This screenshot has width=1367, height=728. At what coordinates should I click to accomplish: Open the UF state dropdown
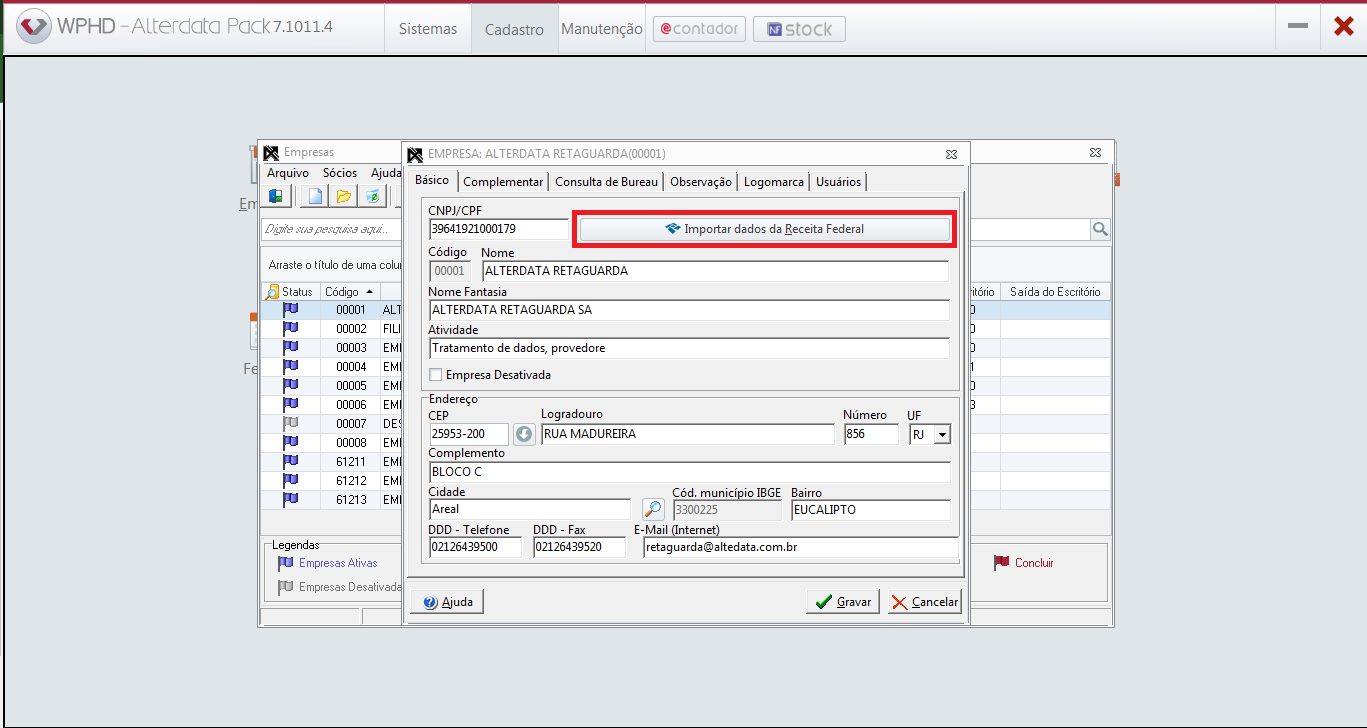[941, 435]
